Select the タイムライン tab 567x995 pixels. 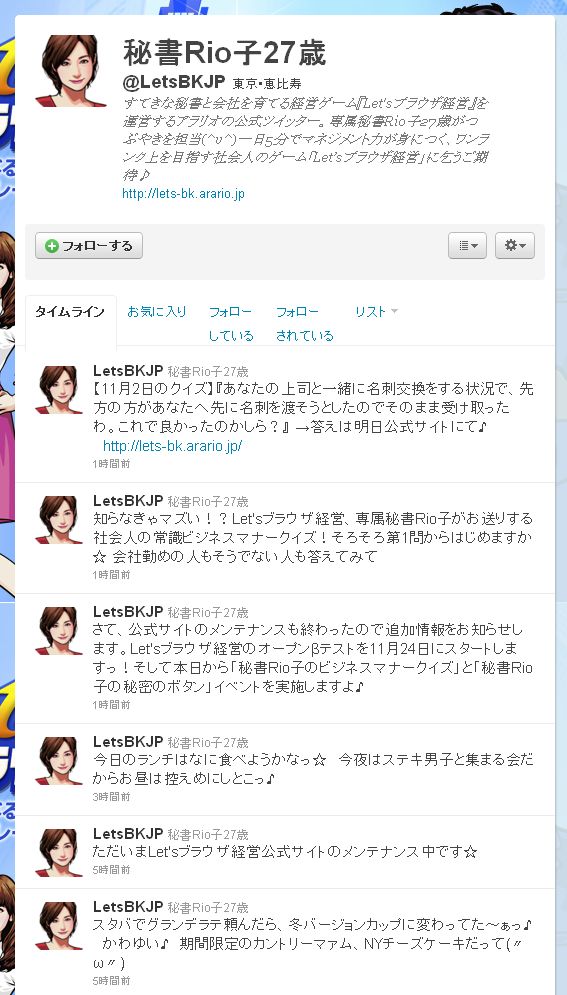click(x=70, y=312)
